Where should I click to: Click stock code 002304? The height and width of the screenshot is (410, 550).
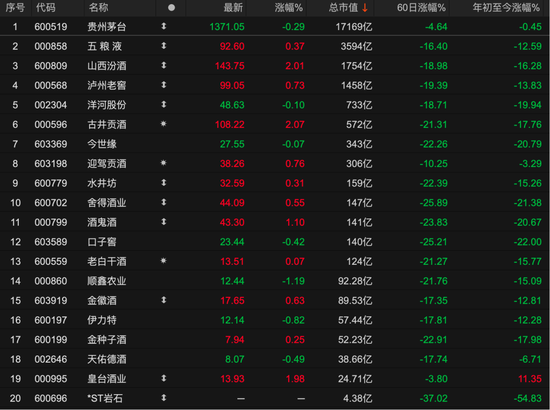tap(51, 105)
